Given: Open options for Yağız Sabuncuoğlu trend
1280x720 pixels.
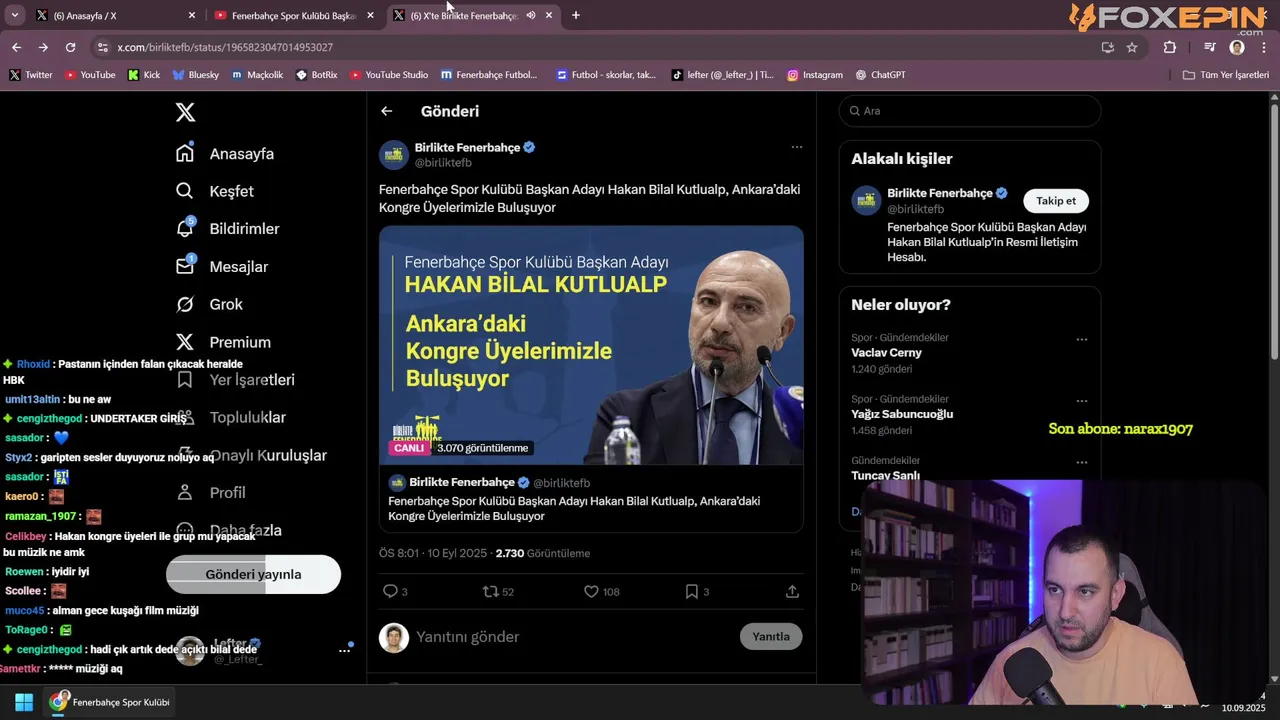Looking at the screenshot, I should click(1081, 400).
